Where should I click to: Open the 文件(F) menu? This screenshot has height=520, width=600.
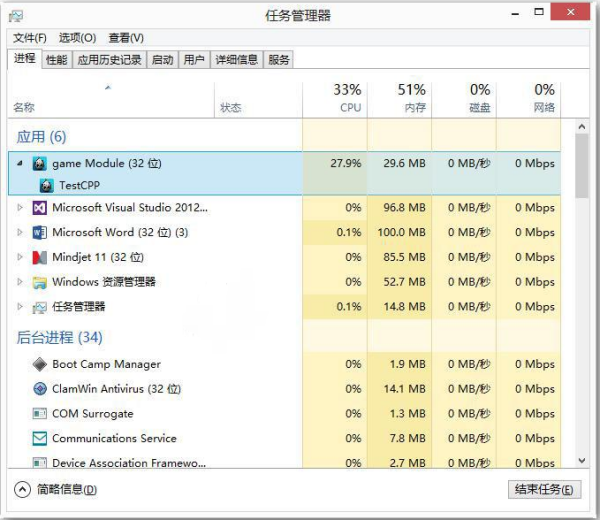coord(30,38)
